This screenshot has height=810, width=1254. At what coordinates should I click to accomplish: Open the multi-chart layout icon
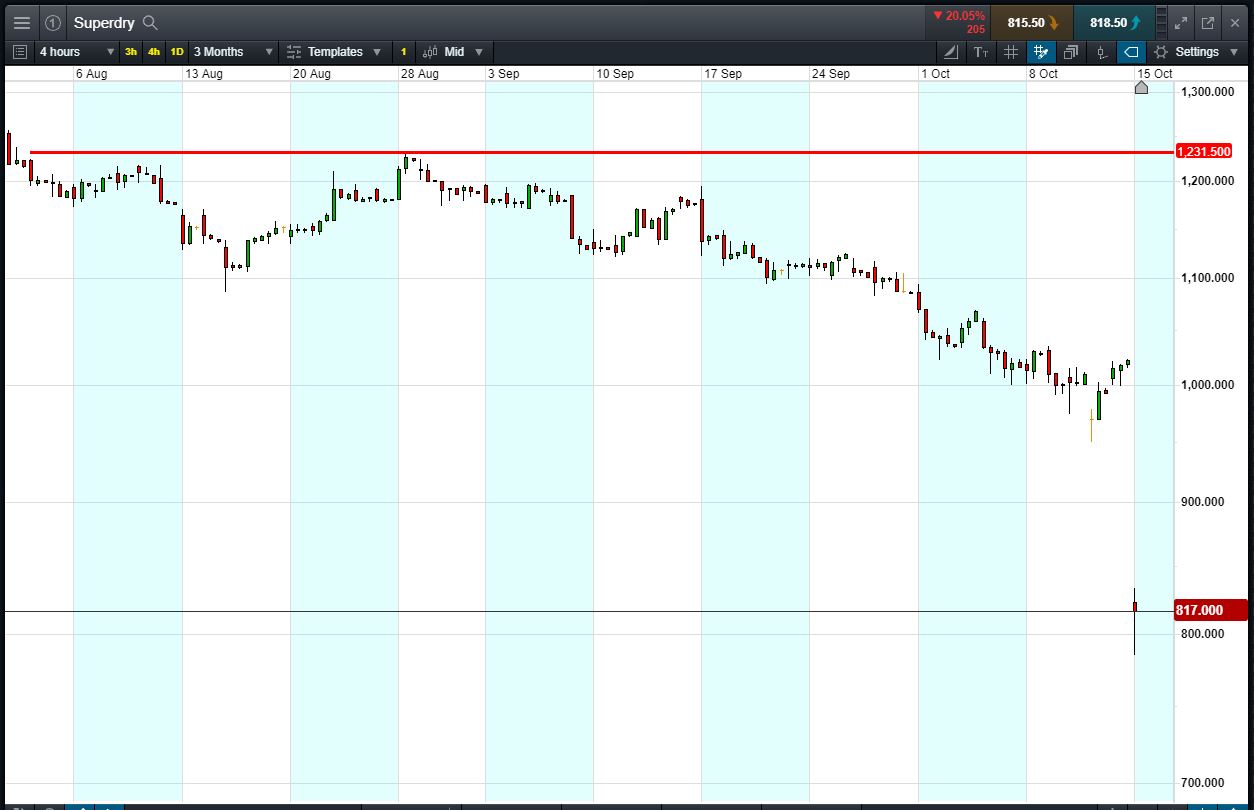click(x=1071, y=52)
